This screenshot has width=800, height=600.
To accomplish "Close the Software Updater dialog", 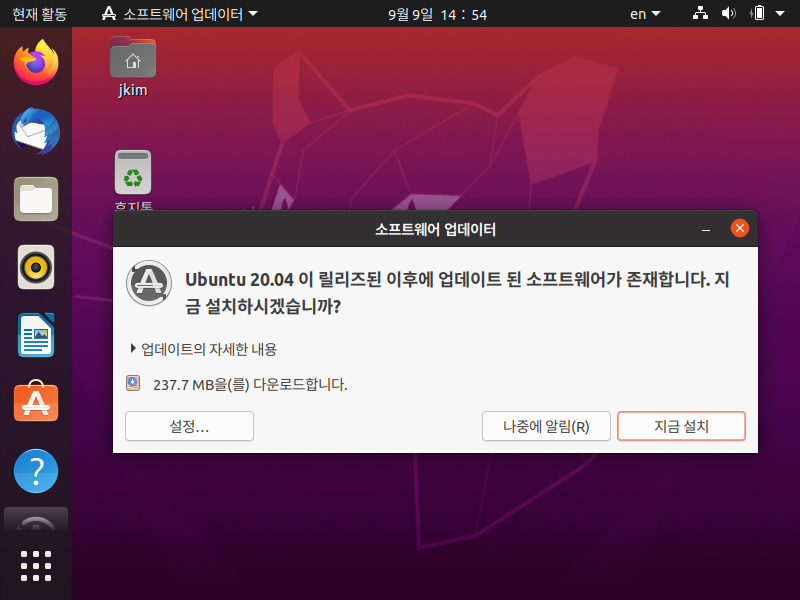I will tap(739, 228).
